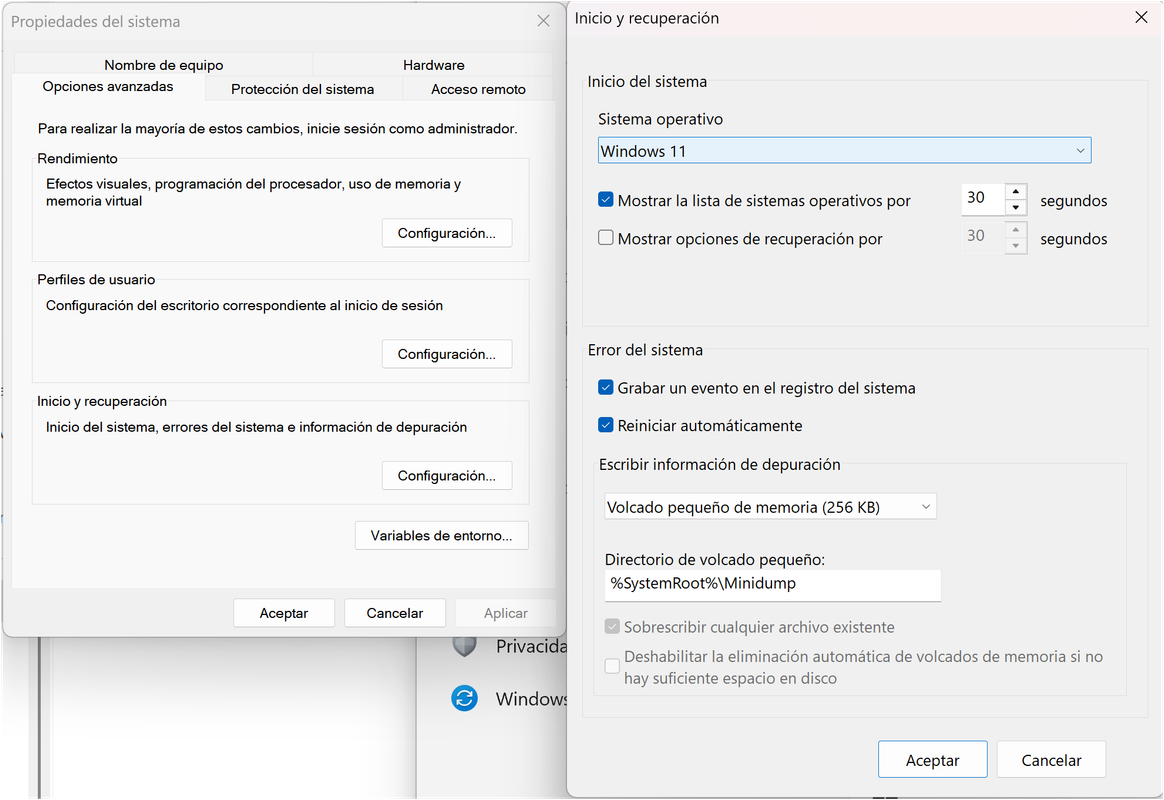Open Perfiles de usuario Configuración button
The width and height of the screenshot is (1164, 800).
pos(447,354)
